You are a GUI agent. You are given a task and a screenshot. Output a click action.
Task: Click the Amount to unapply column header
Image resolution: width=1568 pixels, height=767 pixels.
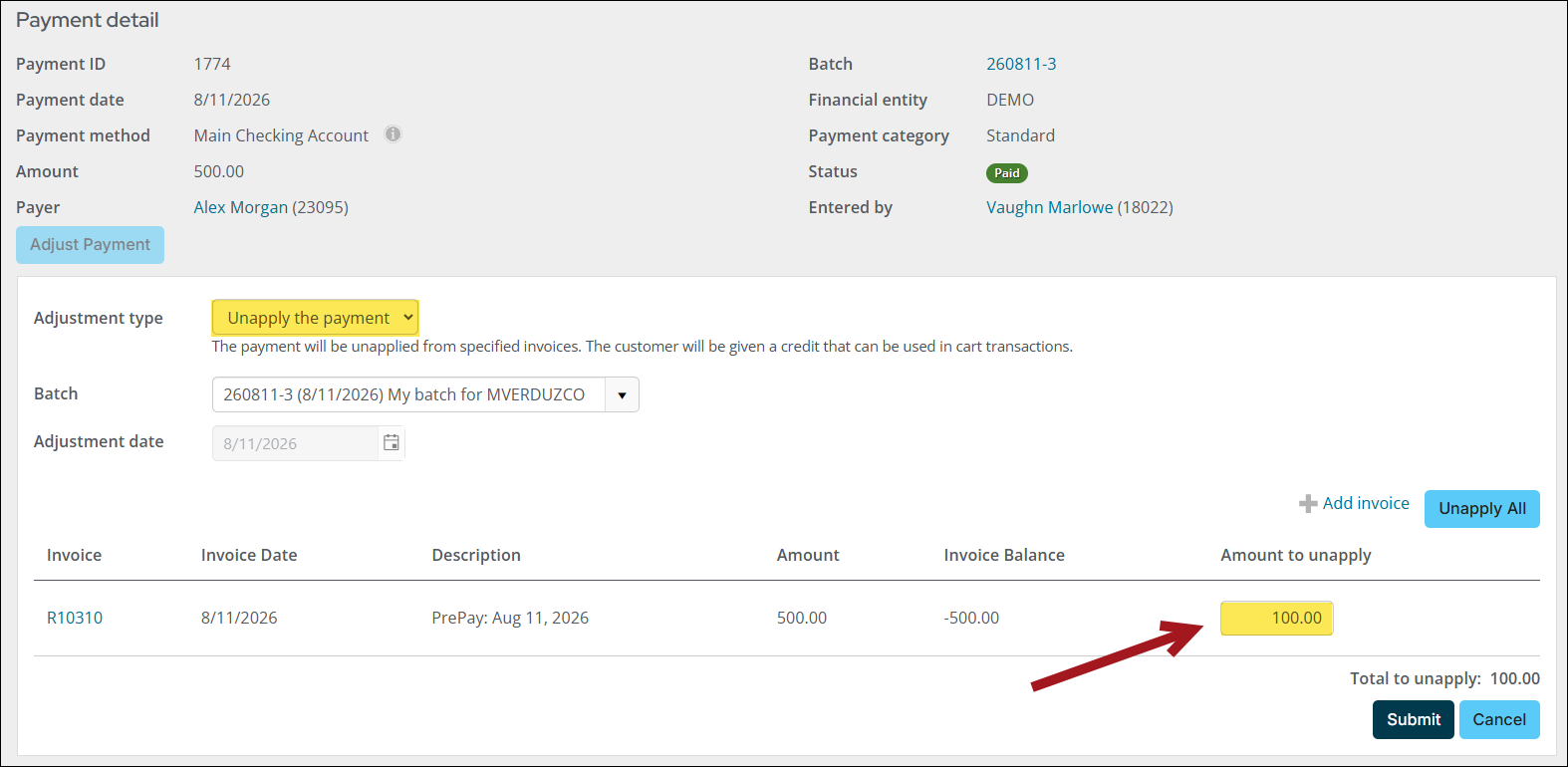[1296, 555]
